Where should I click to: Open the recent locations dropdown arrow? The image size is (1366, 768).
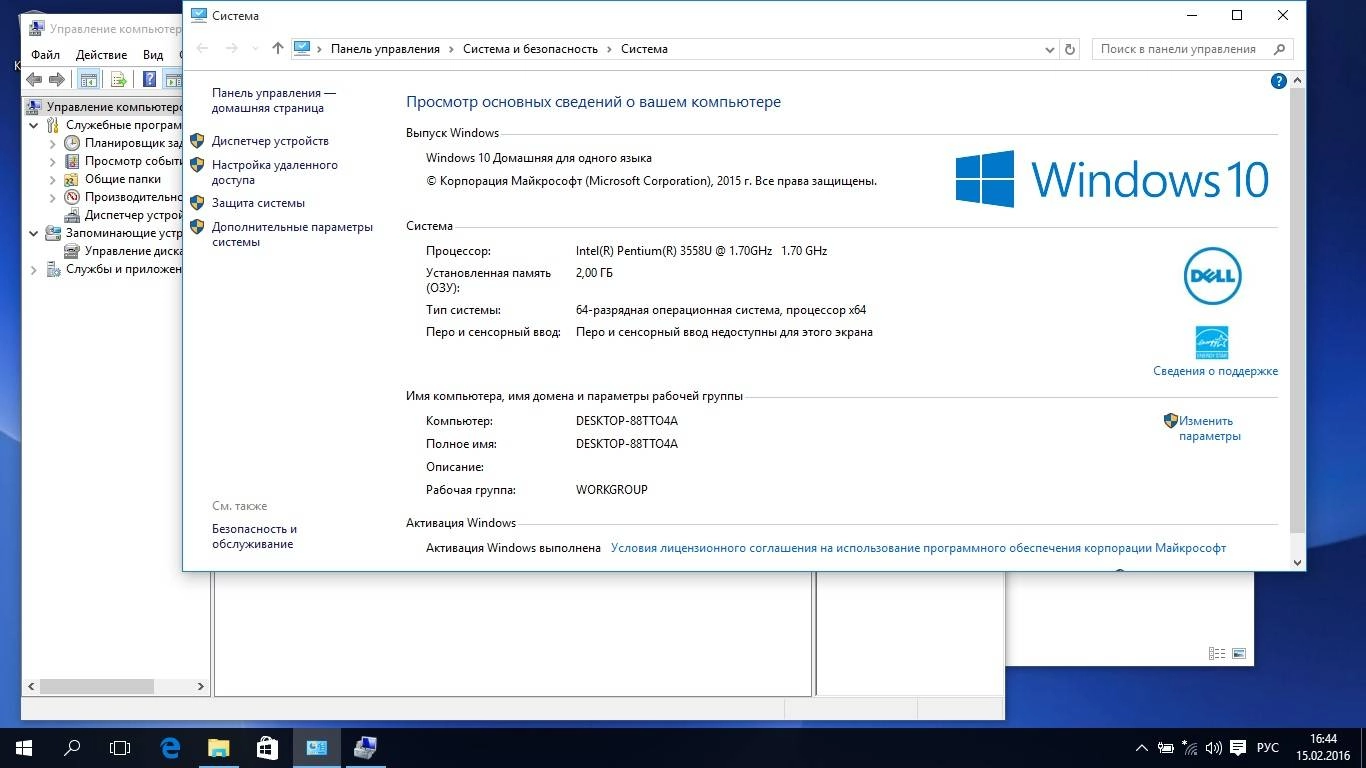(x=255, y=49)
